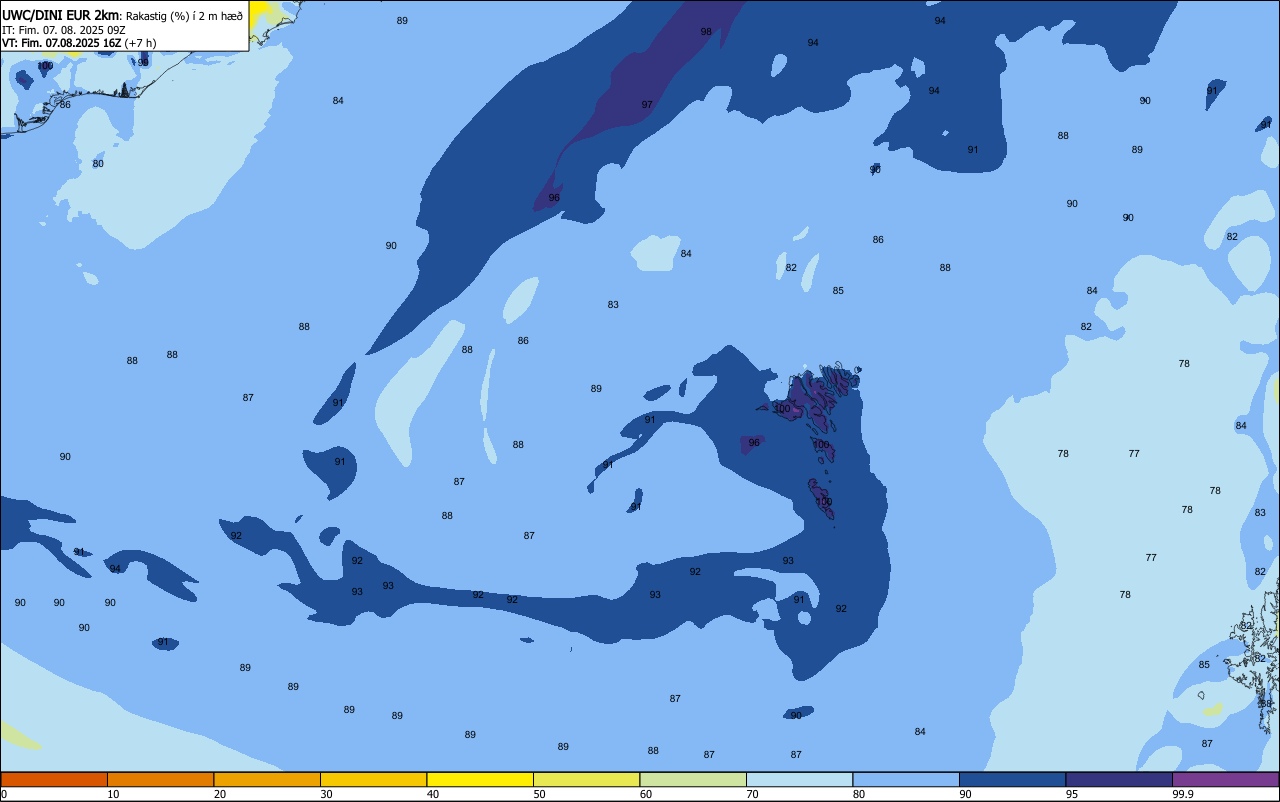Click the 40–50 bright yellow legend swatch
Screen dimensions: 1280x802
tap(480, 779)
